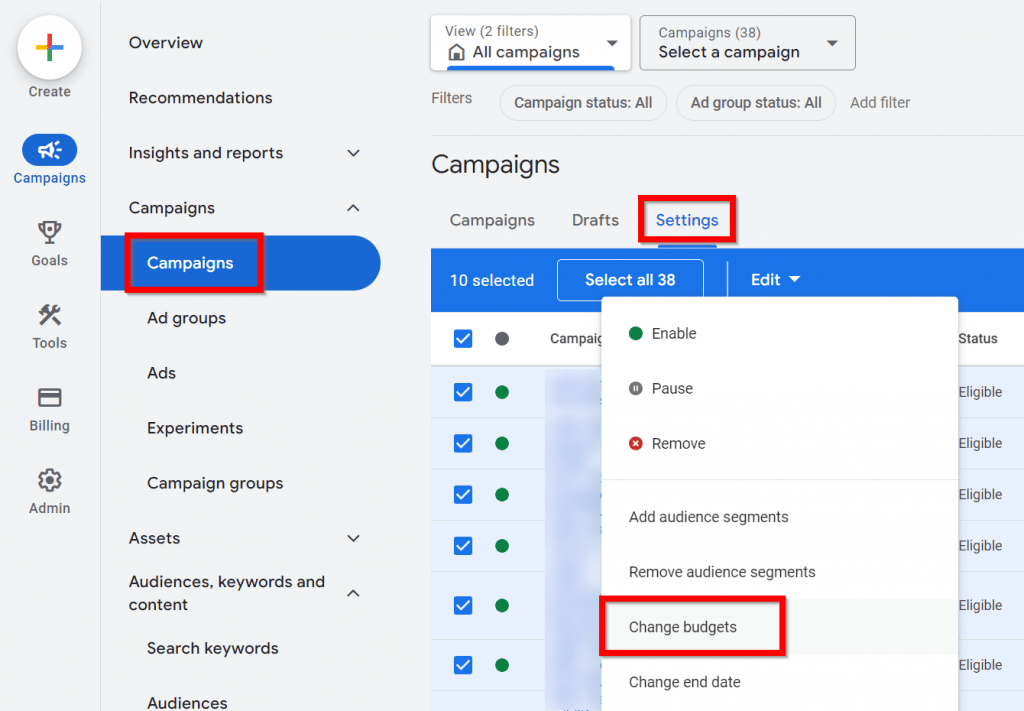This screenshot has height=711, width=1024.
Task: Open Billing via the credit card icon
Action: 50,398
